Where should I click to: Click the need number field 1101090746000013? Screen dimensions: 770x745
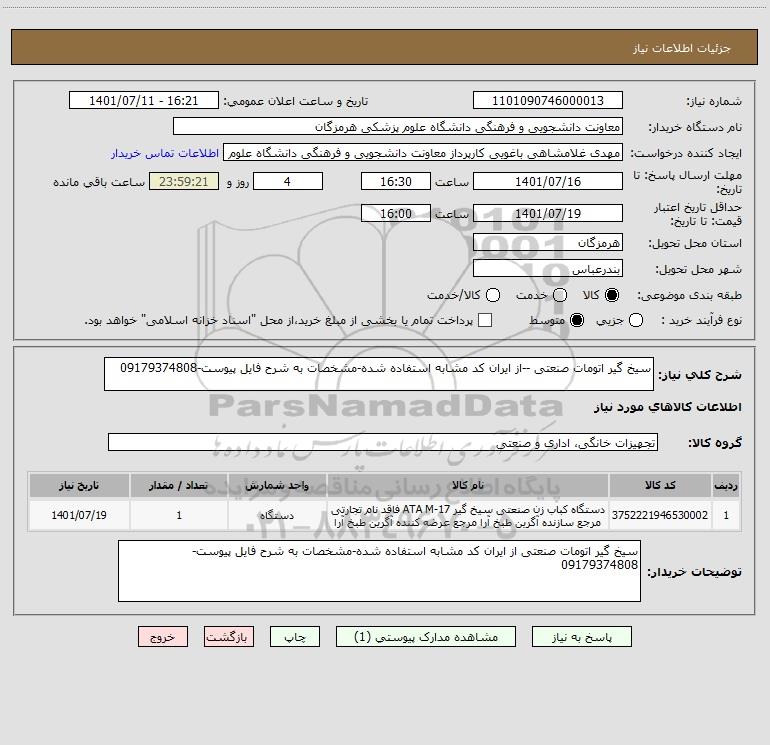pos(548,101)
